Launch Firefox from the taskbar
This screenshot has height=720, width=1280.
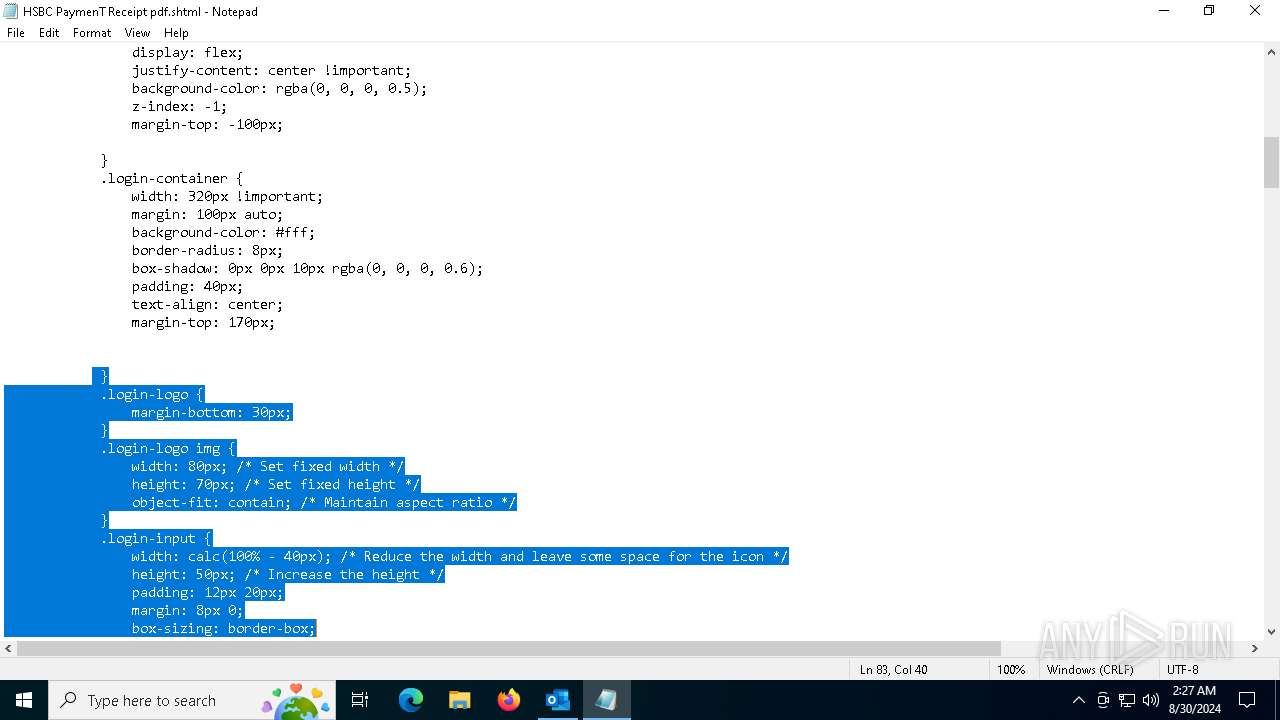coord(508,700)
